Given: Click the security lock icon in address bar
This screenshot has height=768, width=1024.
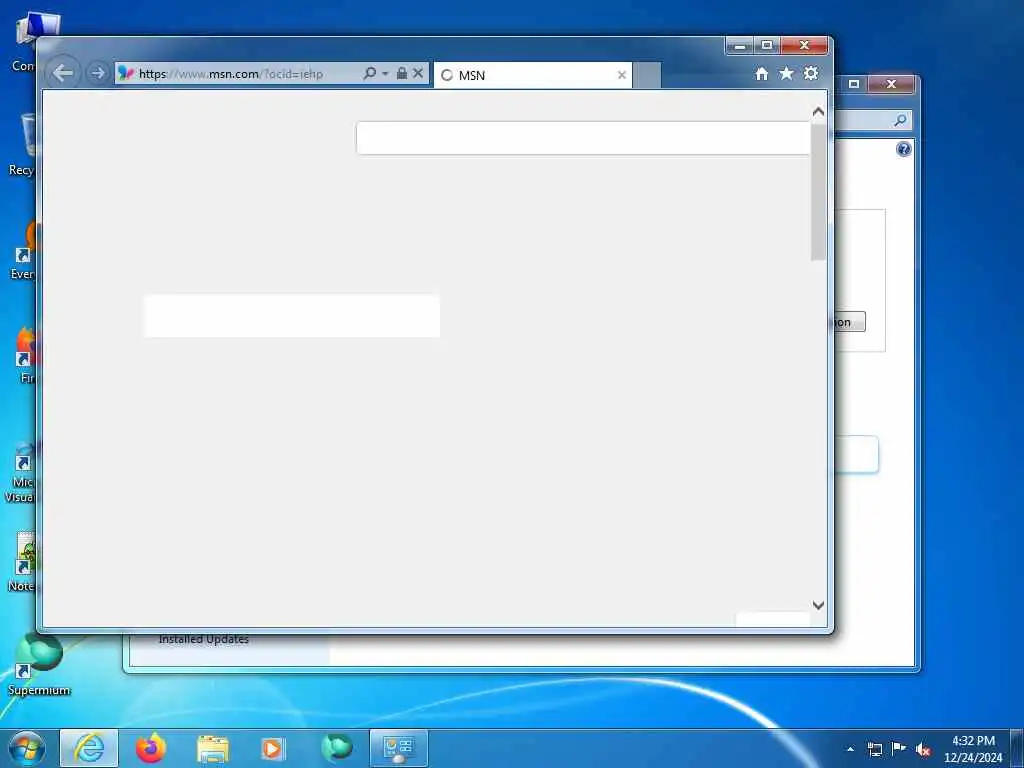Looking at the screenshot, I should tap(402, 73).
